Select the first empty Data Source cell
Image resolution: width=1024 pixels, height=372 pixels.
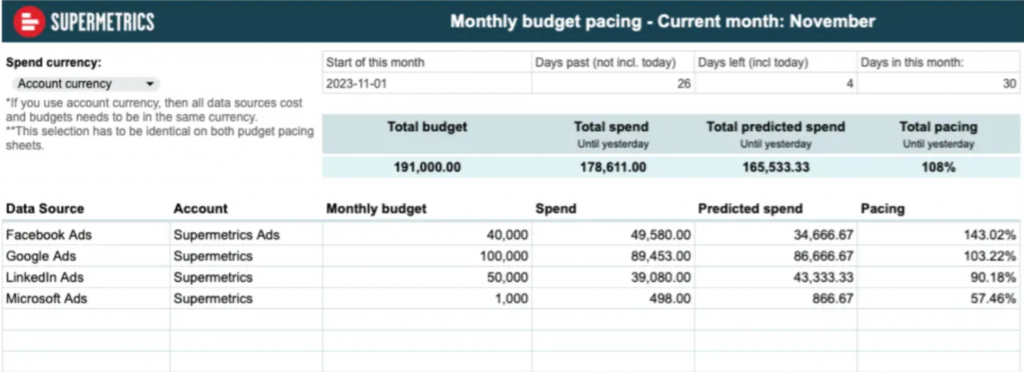pyautogui.click(x=86, y=319)
